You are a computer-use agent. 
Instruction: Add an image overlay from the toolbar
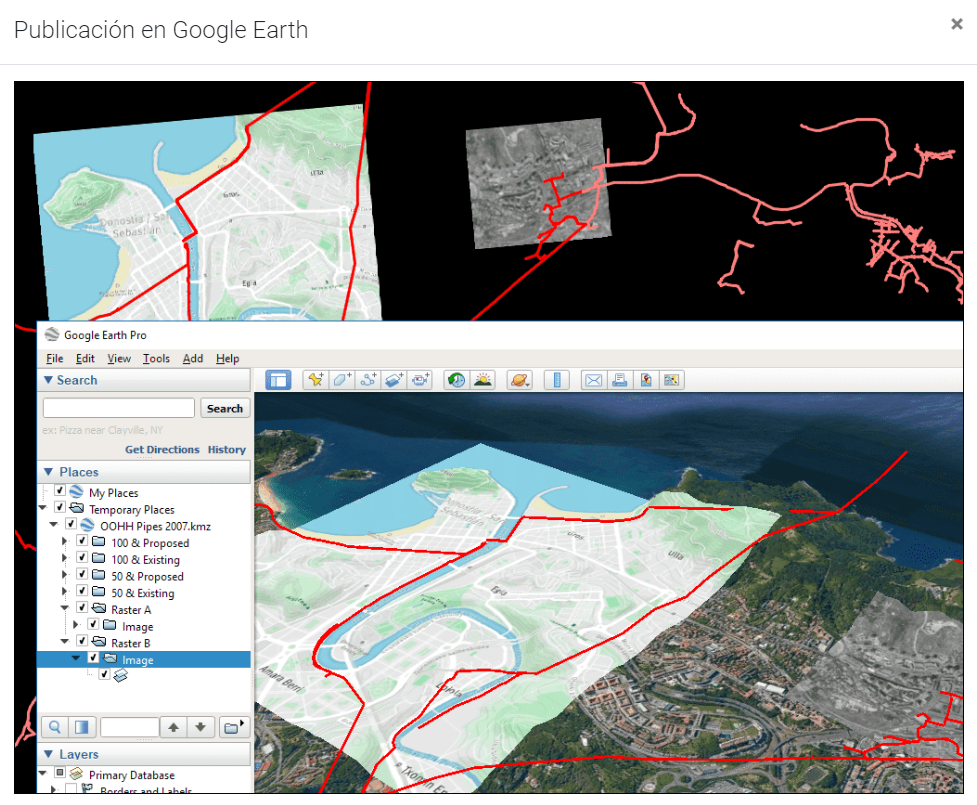pyautogui.click(x=394, y=379)
